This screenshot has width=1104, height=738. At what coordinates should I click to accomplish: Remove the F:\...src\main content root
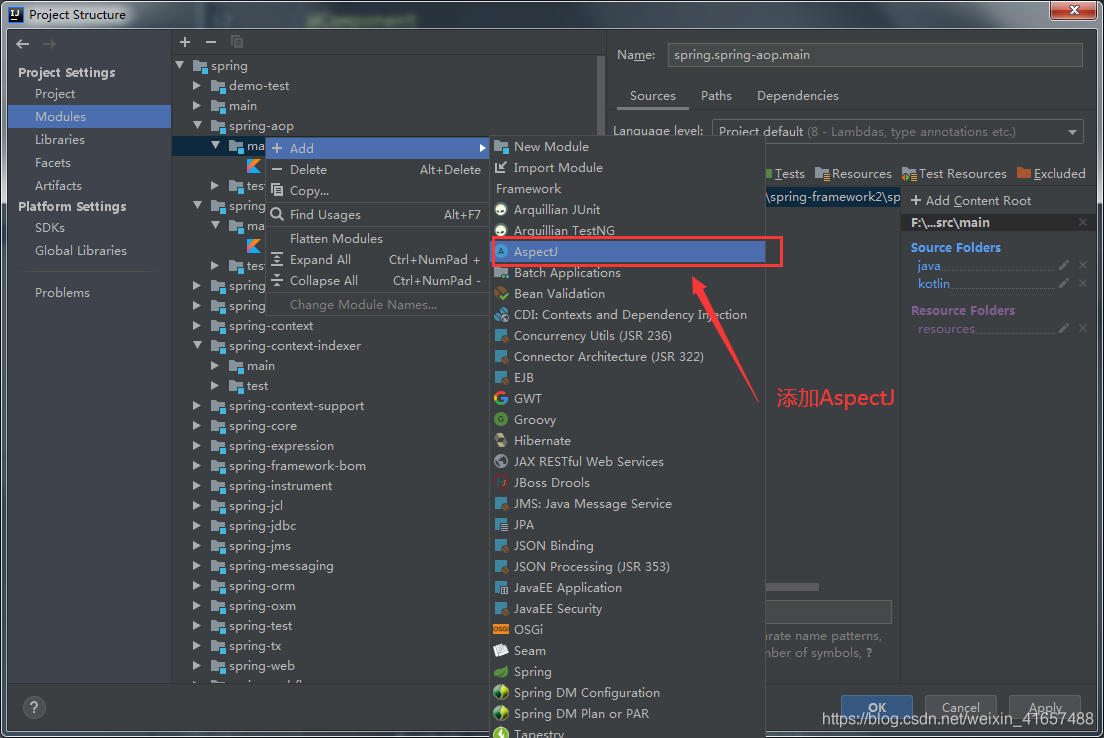(x=1083, y=223)
